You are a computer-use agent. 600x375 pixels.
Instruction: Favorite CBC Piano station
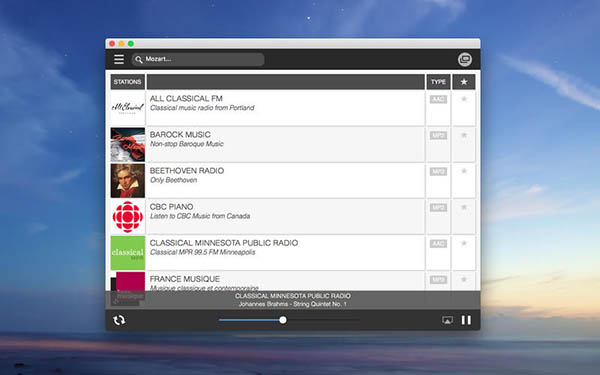point(464,207)
